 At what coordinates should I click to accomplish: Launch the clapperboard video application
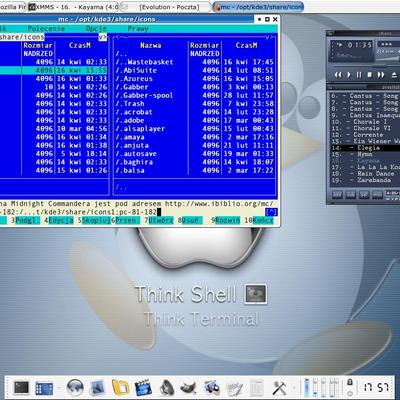click(143, 388)
